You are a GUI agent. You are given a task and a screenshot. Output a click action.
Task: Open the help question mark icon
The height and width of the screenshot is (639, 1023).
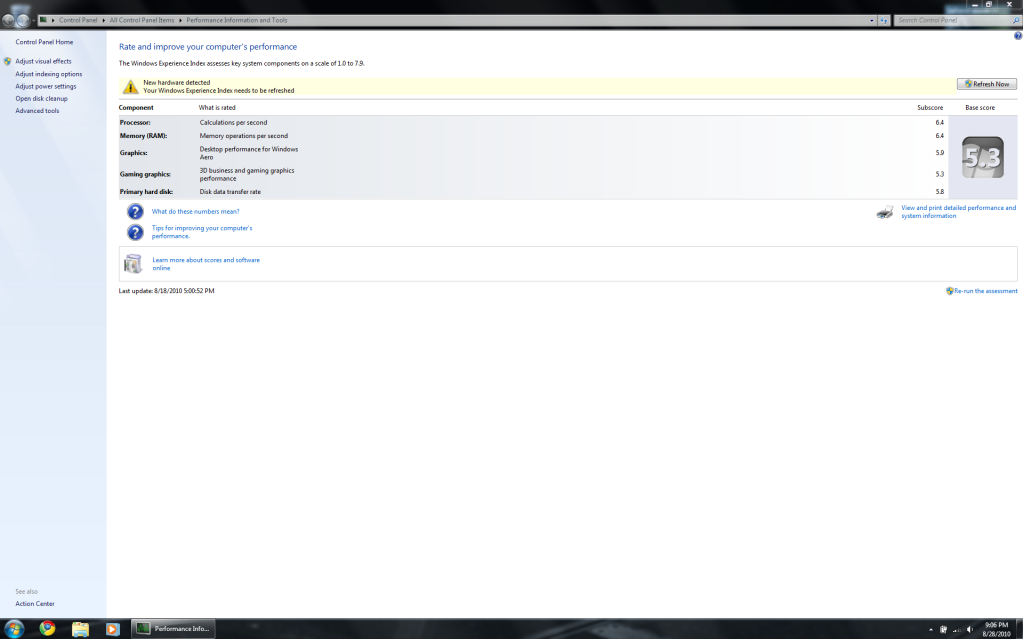pos(1017,36)
